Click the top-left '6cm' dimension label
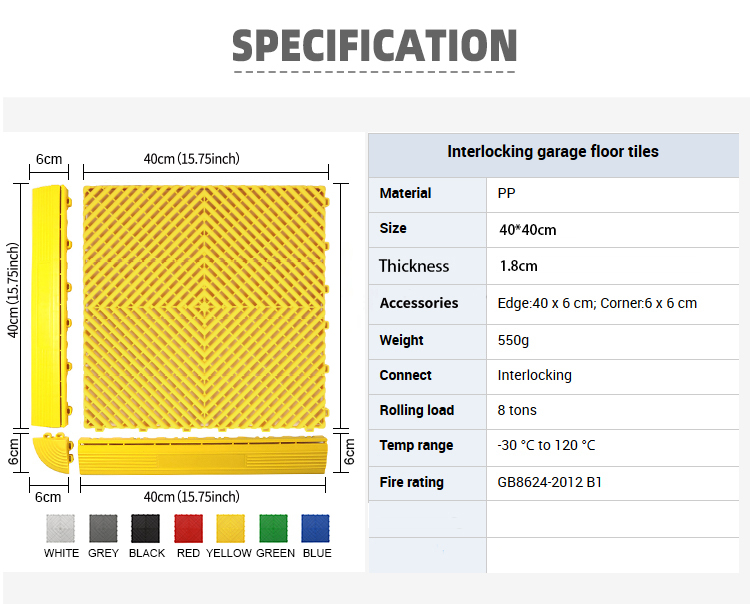Image resolution: width=750 pixels, height=604 pixels. [x=49, y=159]
